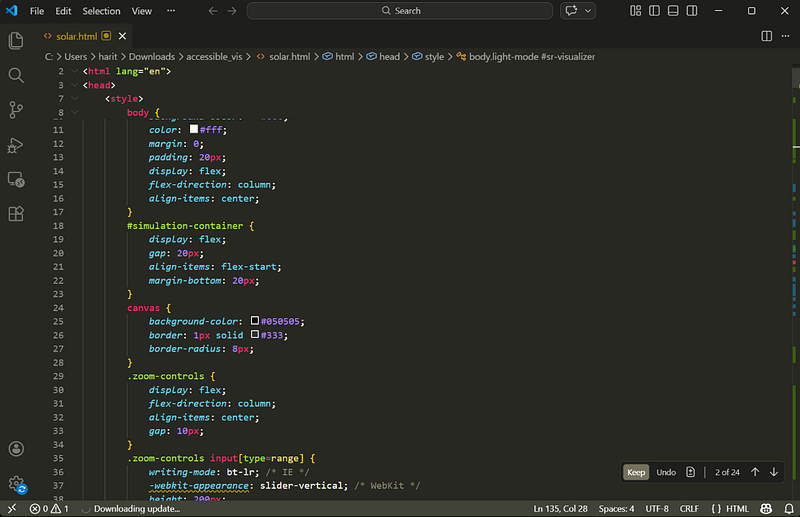This screenshot has height=517, width=800.
Task: Click the '2 of 24' change counter
Action: (x=727, y=472)
